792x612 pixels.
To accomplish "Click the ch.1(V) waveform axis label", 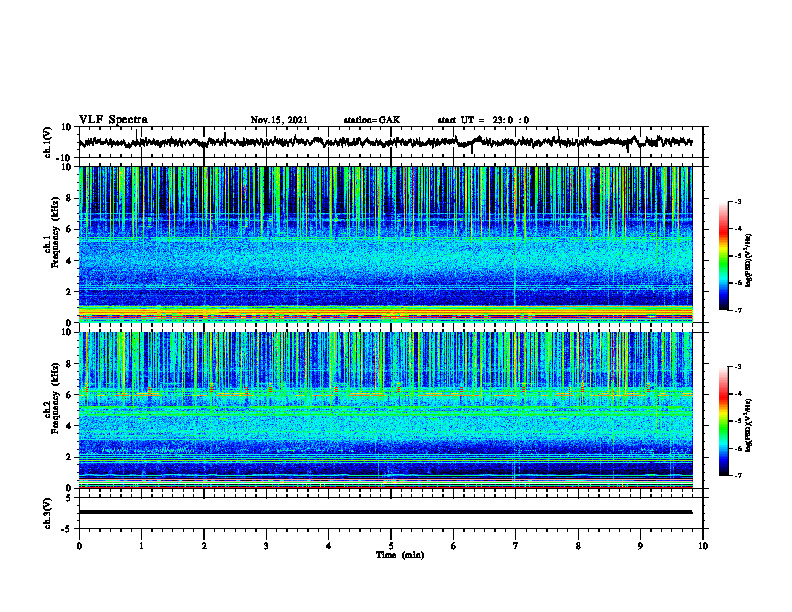I will coord(48,142).
